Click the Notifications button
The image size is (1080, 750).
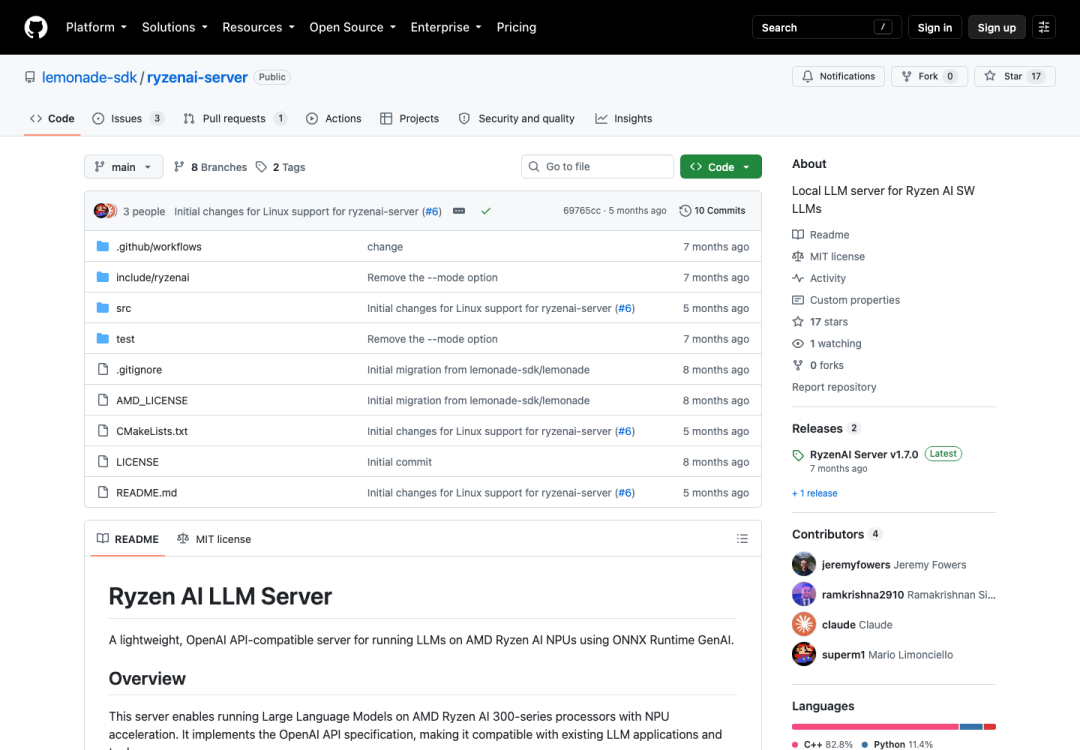838,76
